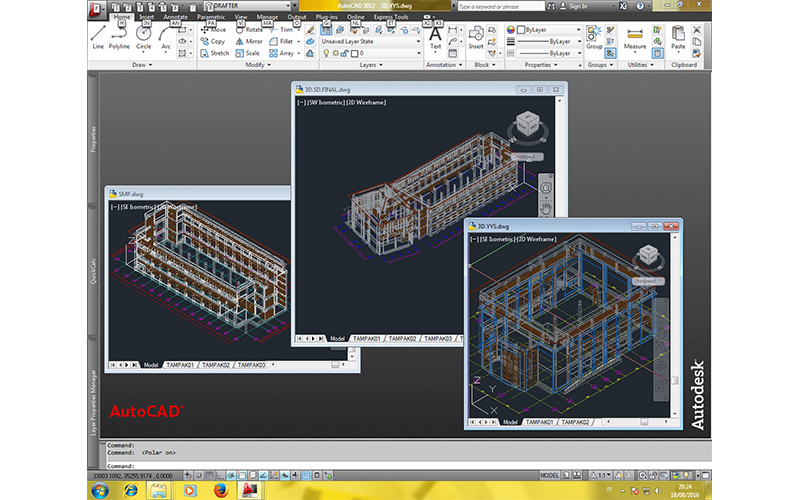This screenshot has width=800, height=500.
Task: Toggle the layer freeze sun icon in Layers panel
Action: 335,53
